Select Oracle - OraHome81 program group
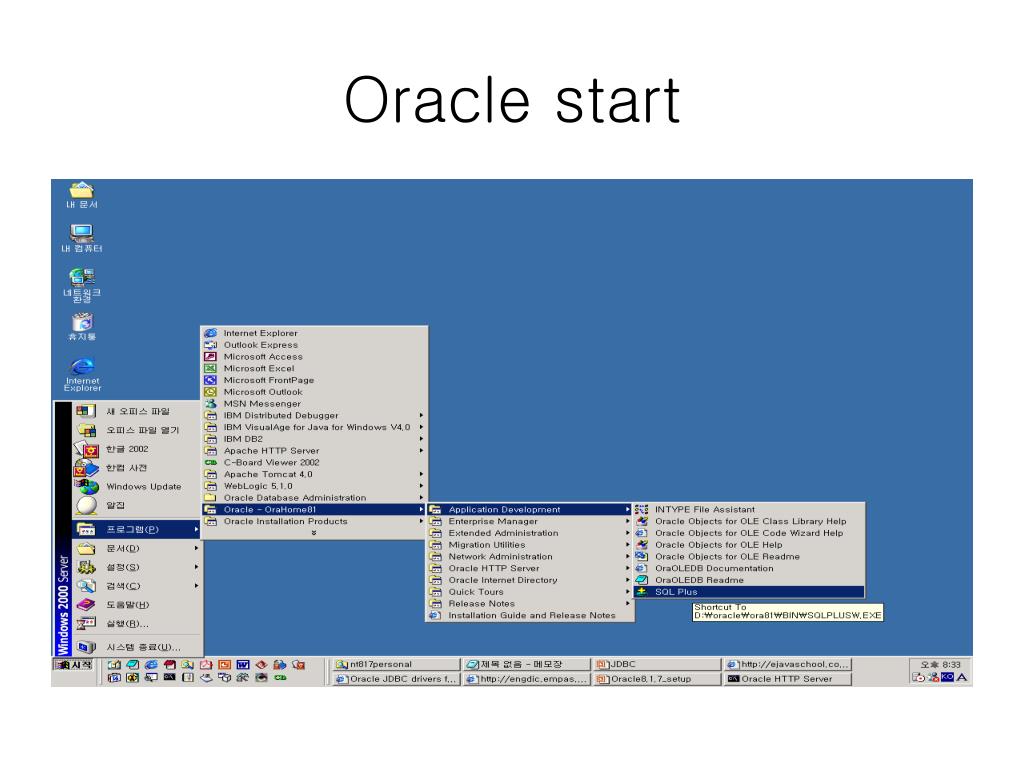 click(x=314, y=509)
